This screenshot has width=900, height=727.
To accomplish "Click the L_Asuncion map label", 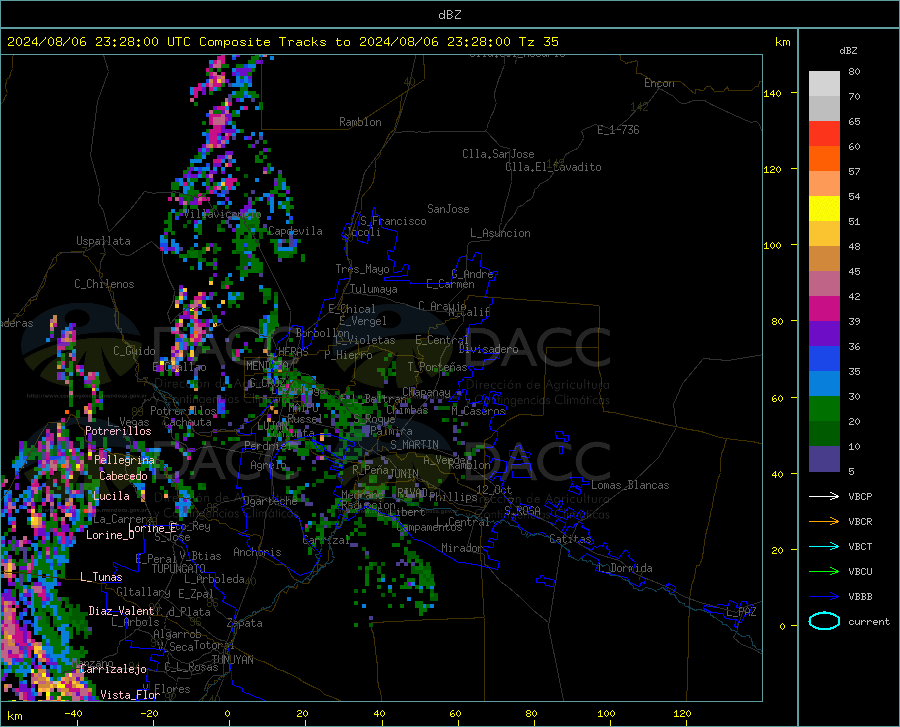I will point(500,233).
